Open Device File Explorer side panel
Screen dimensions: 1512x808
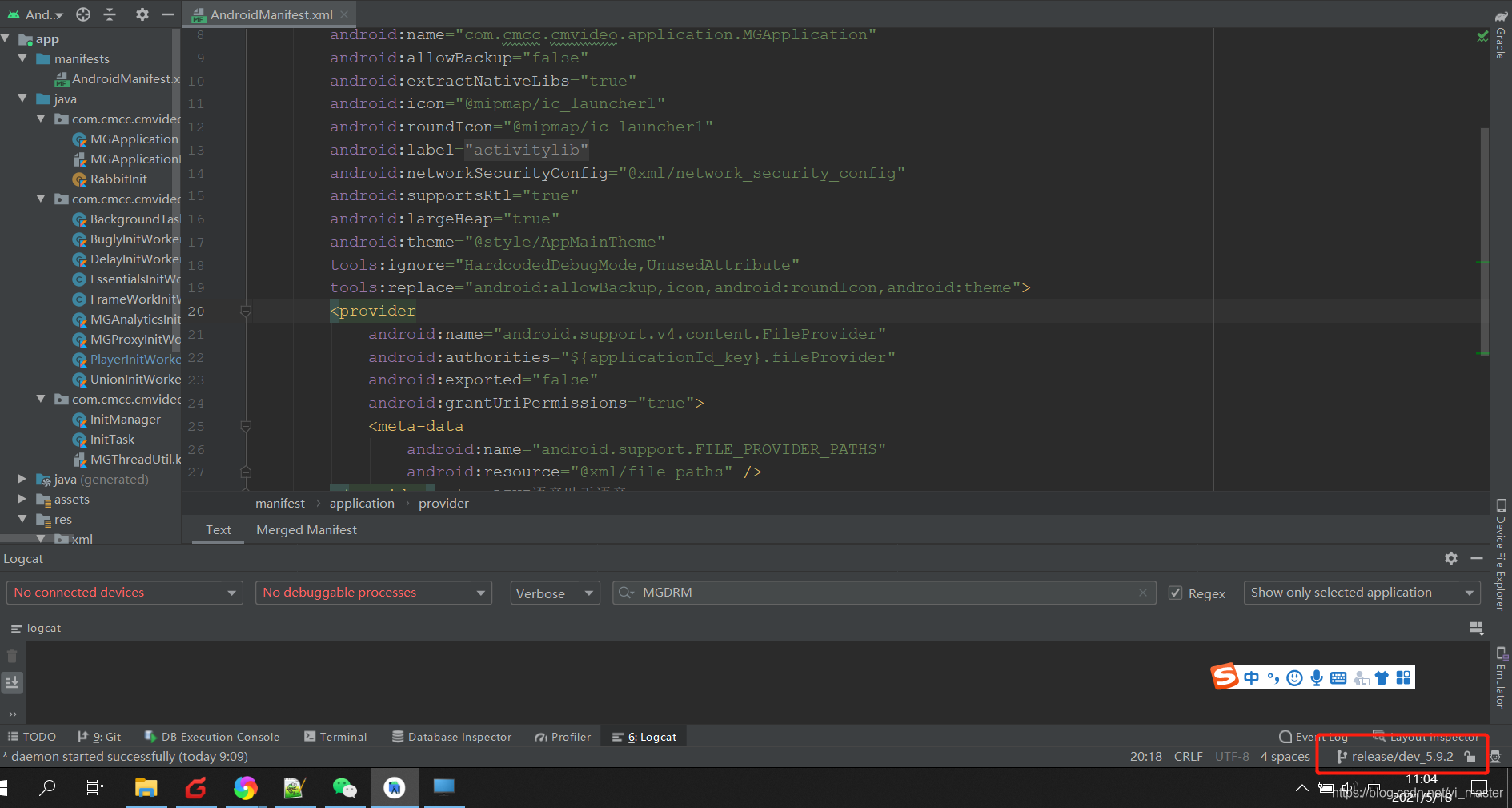[x=1501, y=554]
